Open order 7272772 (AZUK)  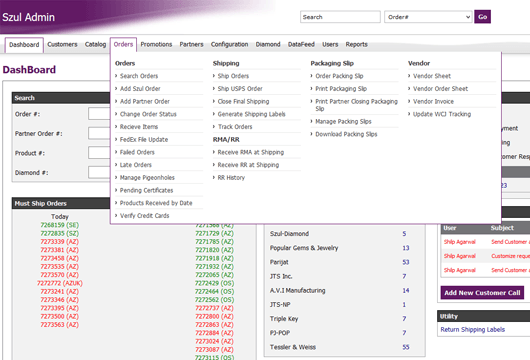[x=60, y=283]
